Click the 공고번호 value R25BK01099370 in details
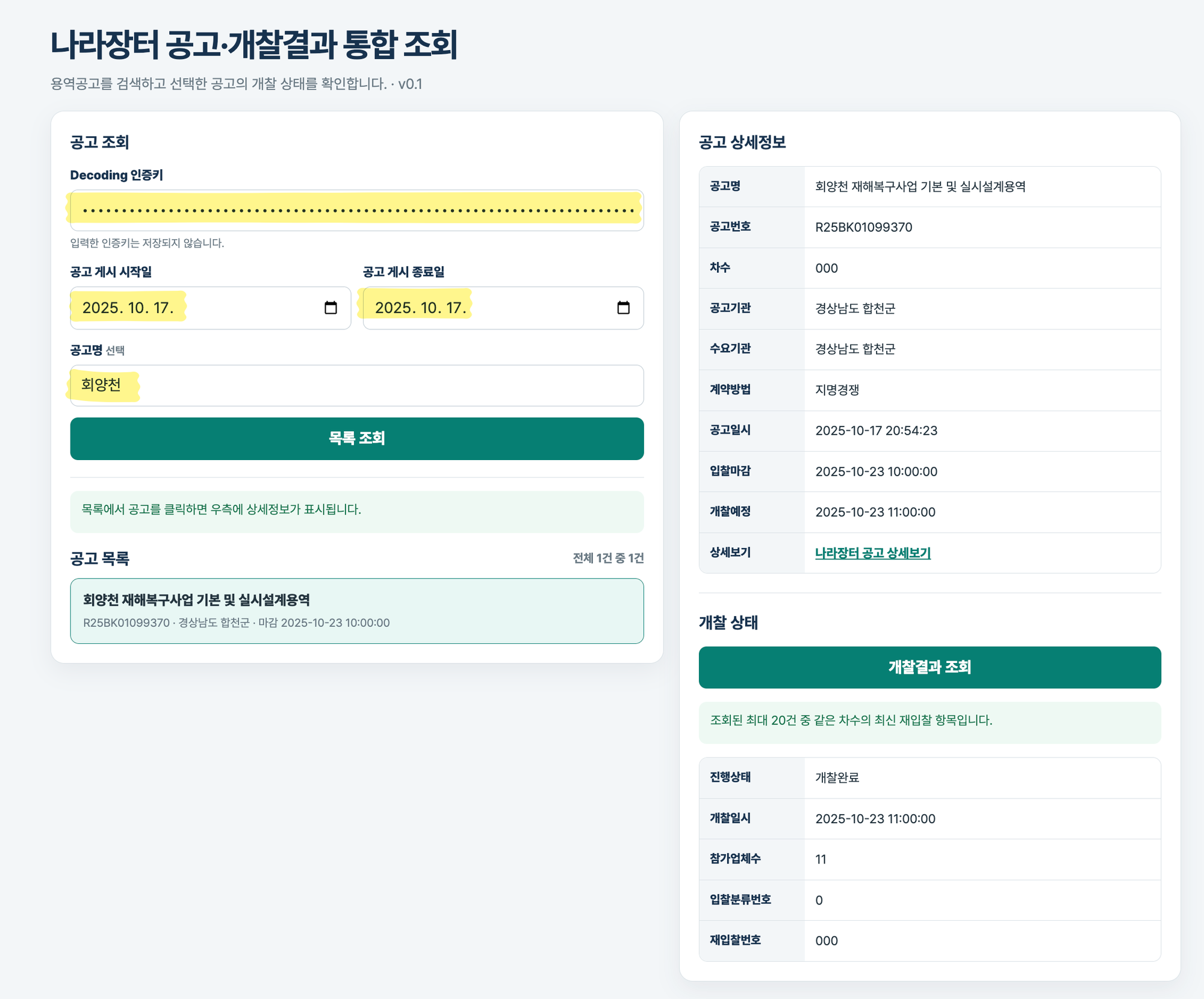The width and height of the screenshot is (1204, 999). [864, 227]
